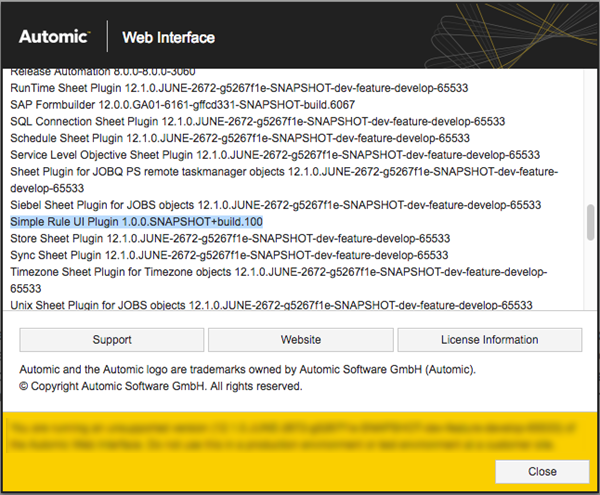600x495 pixels.
Task: Select the RunTime Sheet Plugin entry
Action: (239, 88)
